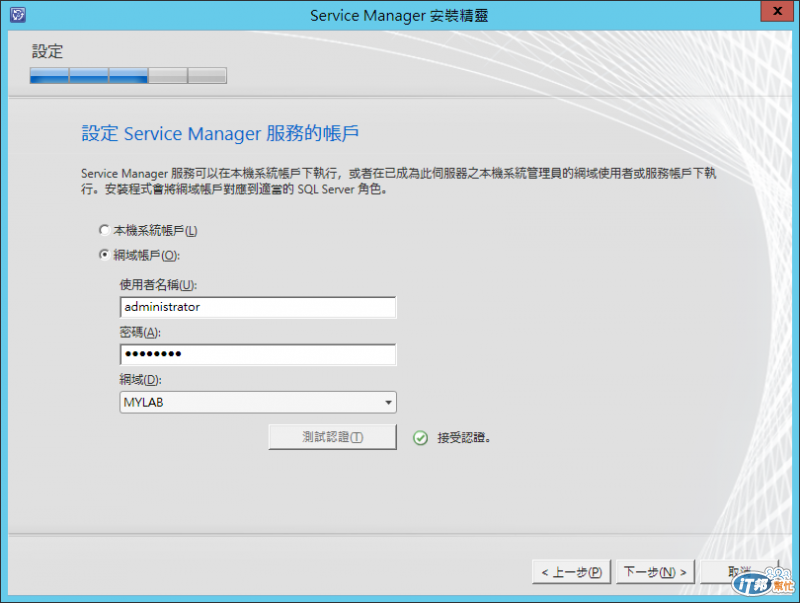This screenshot has height=603, width=800.
Task: Click the 密碼(A): label
Action: pos(140,333)
